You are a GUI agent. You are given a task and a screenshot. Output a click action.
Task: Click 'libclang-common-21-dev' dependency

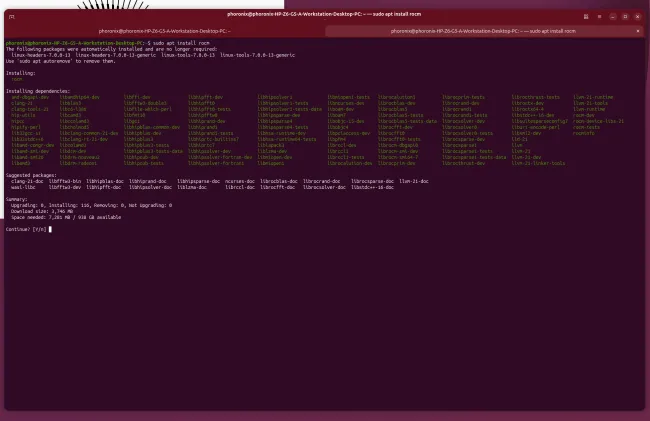click(x=89, y=133)
